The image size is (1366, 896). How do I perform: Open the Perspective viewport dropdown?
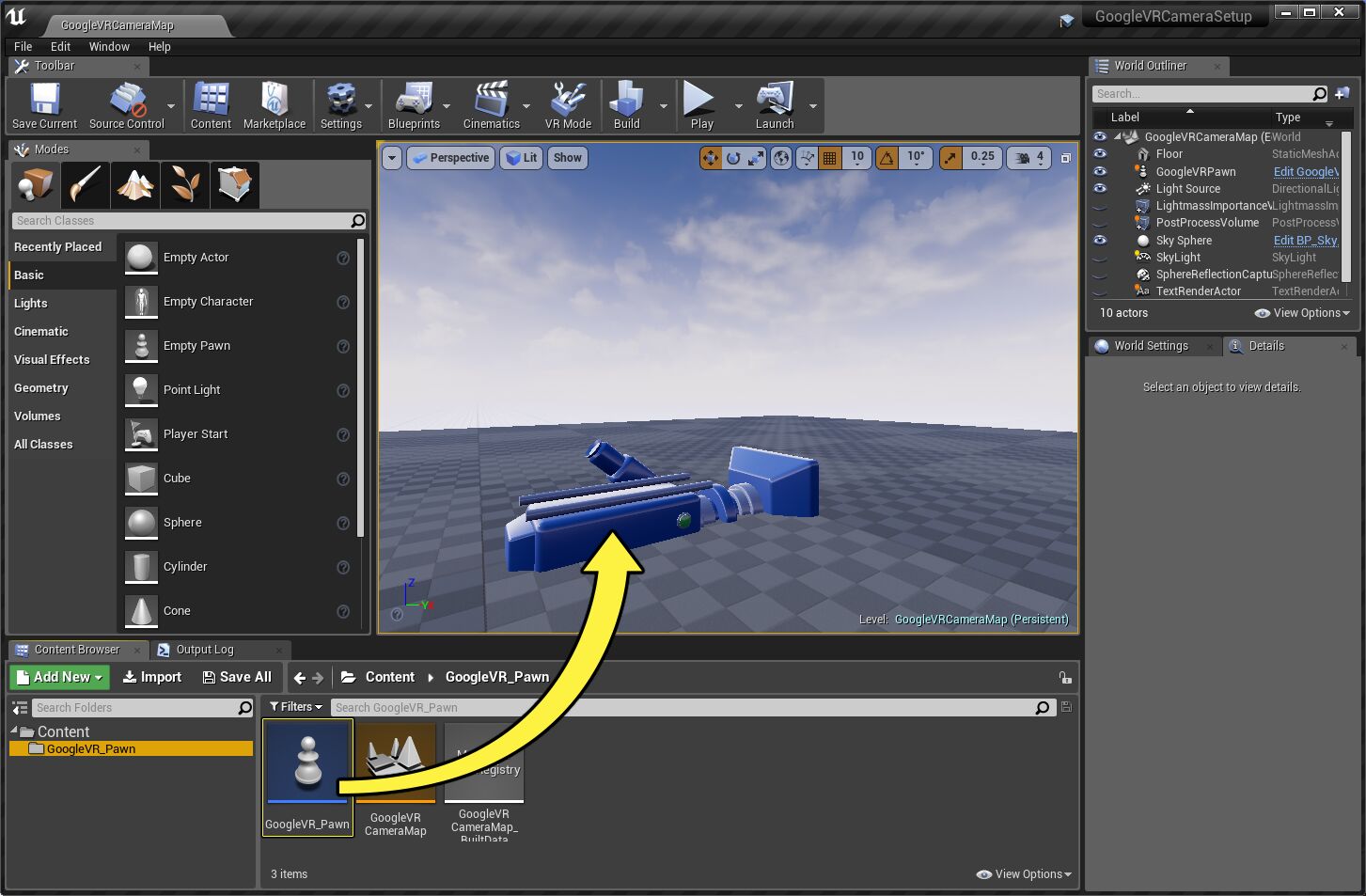(450, 157)
